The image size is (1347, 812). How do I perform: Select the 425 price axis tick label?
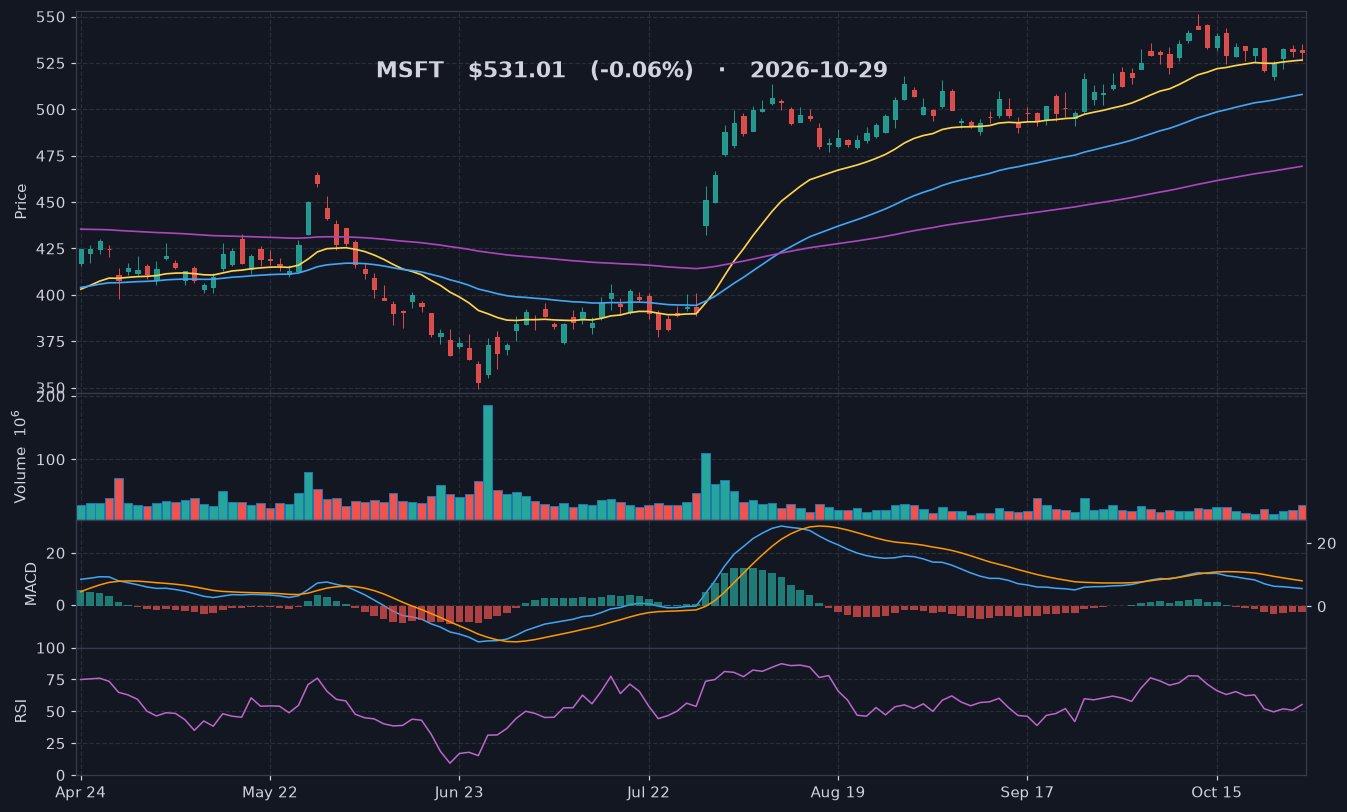52,249
